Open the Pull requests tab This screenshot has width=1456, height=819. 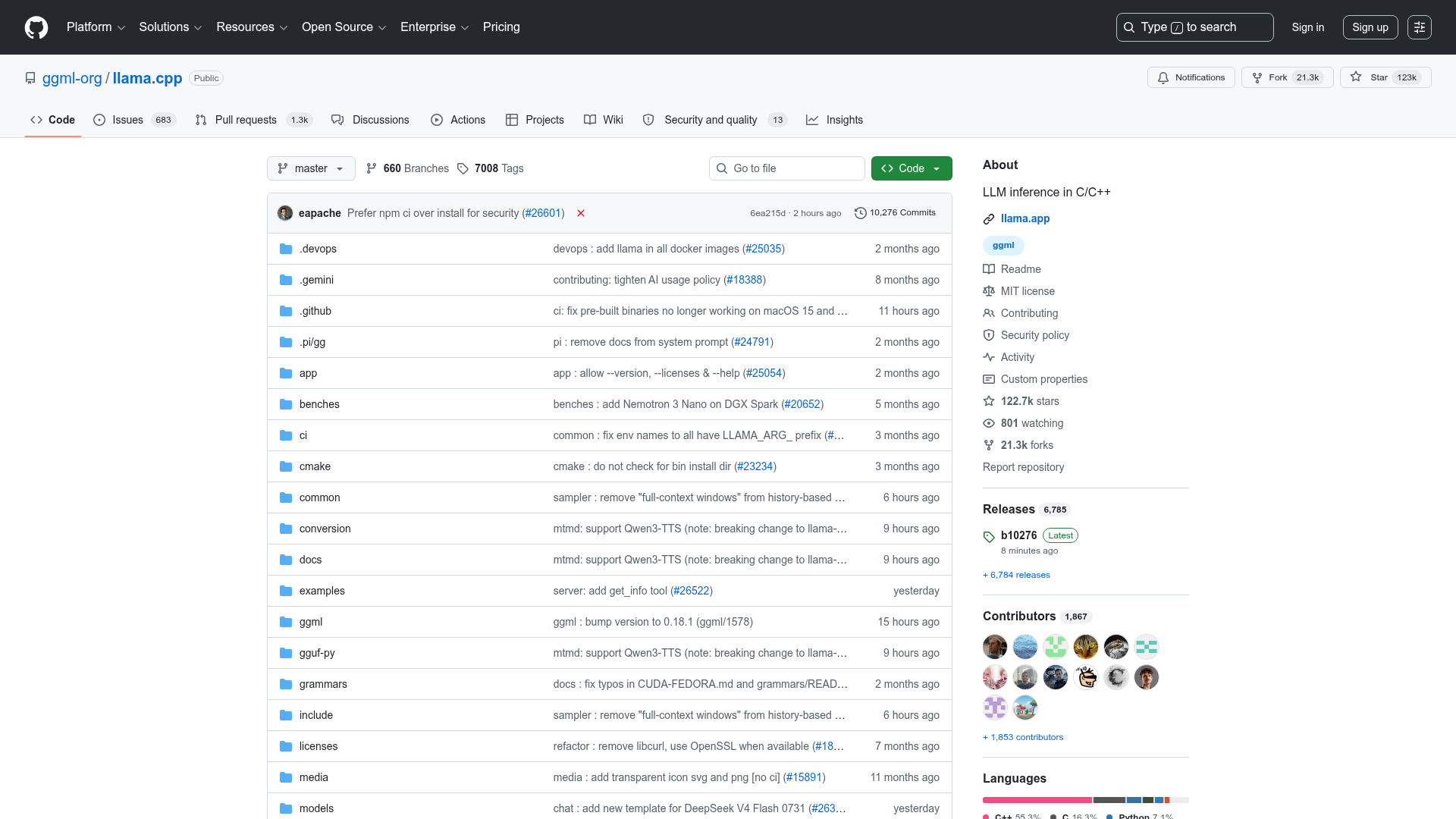click(253, 120)
